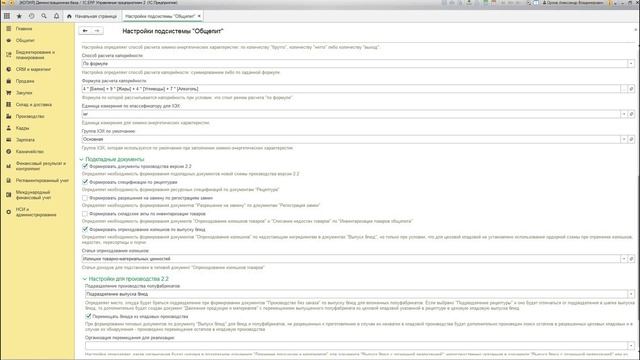Open the sections menu grid icon
This screenshot has height=360, width=640.
(x=7, y=16)
